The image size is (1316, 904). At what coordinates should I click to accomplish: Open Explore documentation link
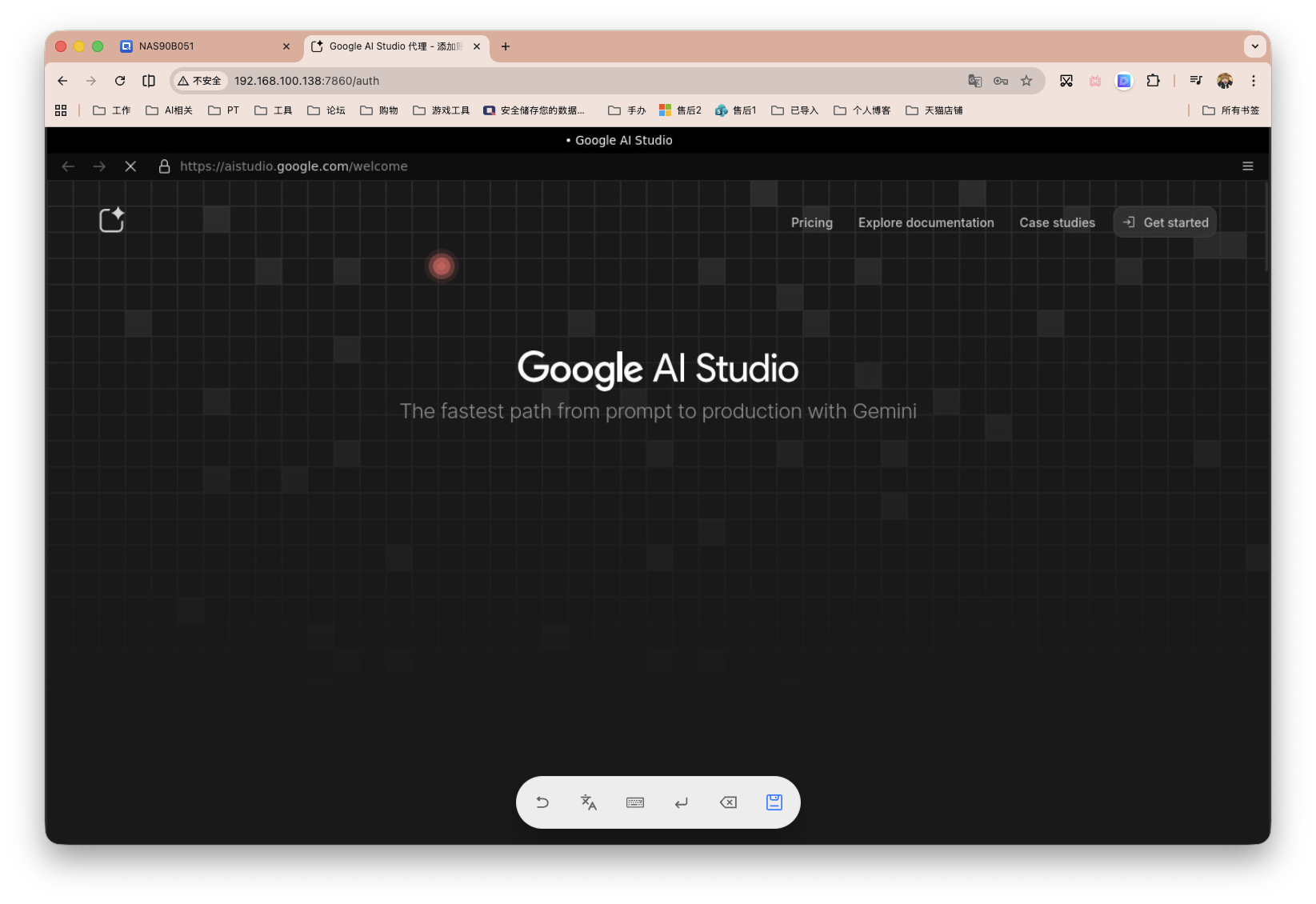coord(926,222)
